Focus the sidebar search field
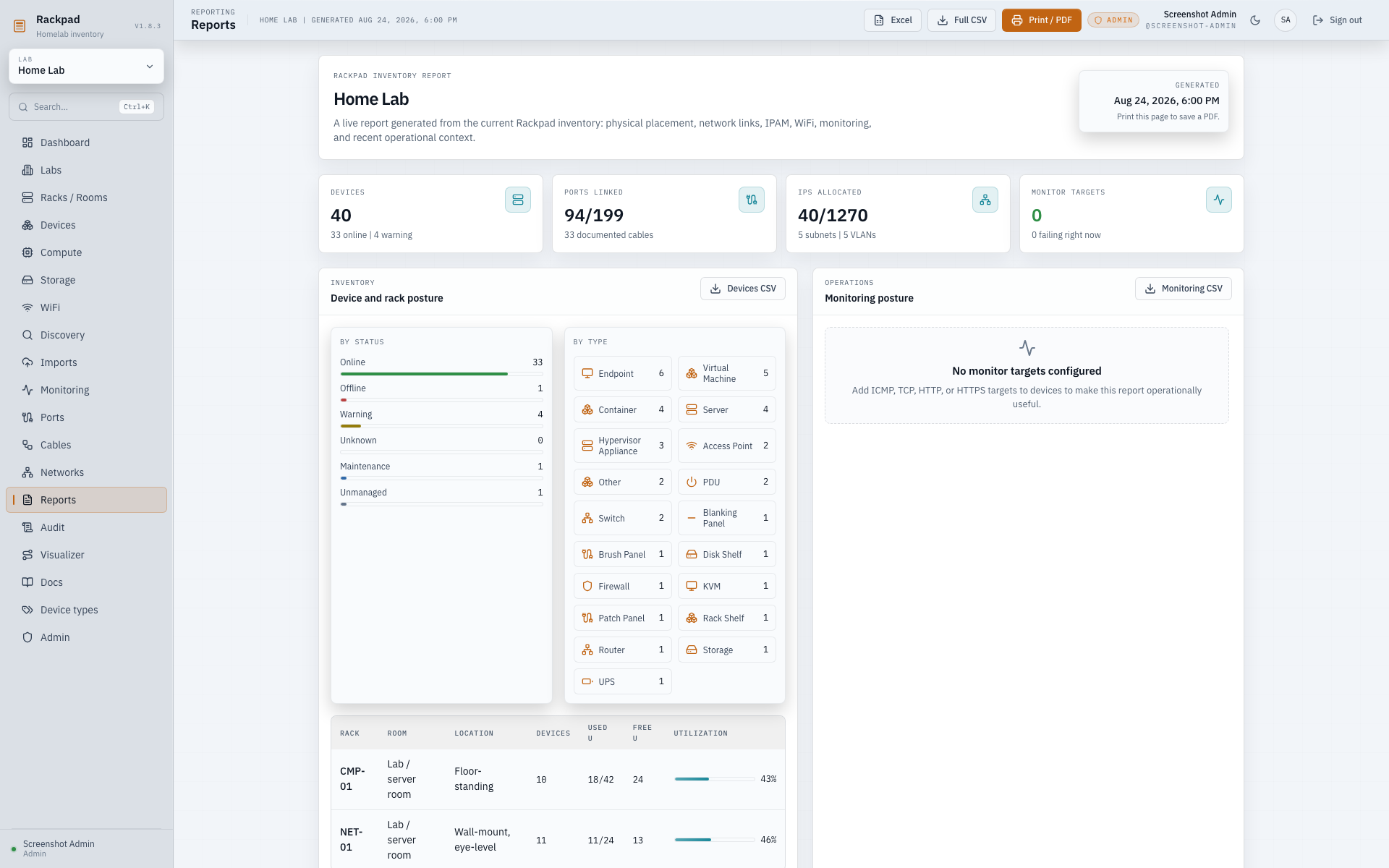Viewport: 1389px width, 868px height. coord(86,107)
